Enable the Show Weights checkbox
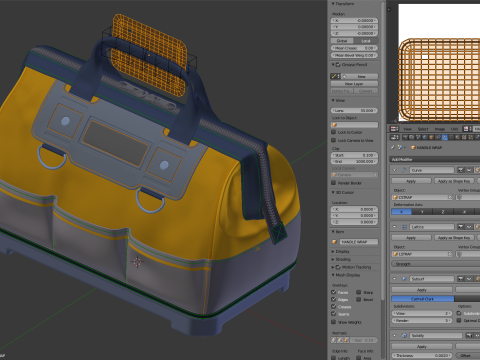Image resolution: width=480 pixels, height=360 pixels. (x=333, y=322)
